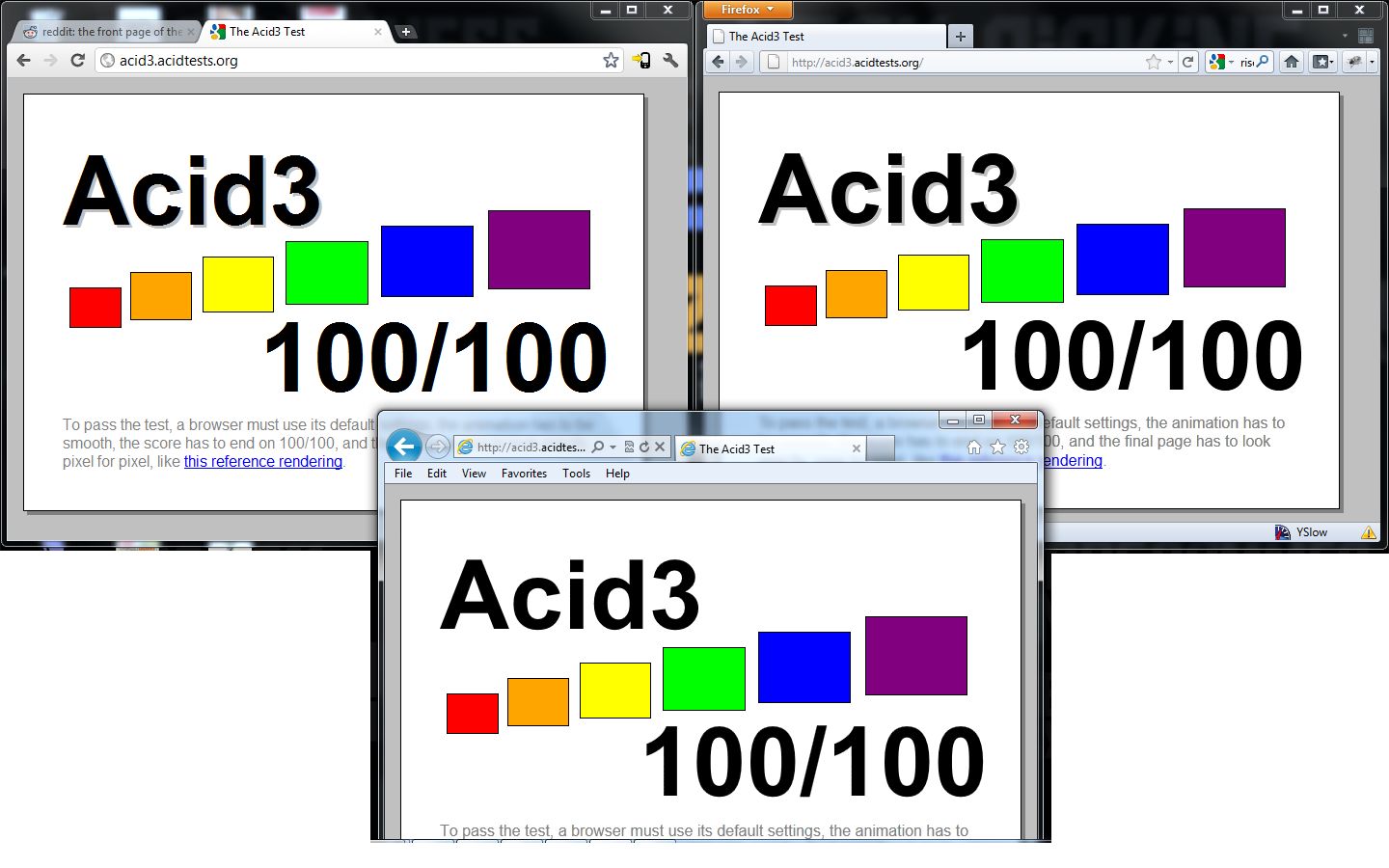Click the IE compatibility view icon
The width and height of the screenshot is (1389, 868).
coord(629,447)
